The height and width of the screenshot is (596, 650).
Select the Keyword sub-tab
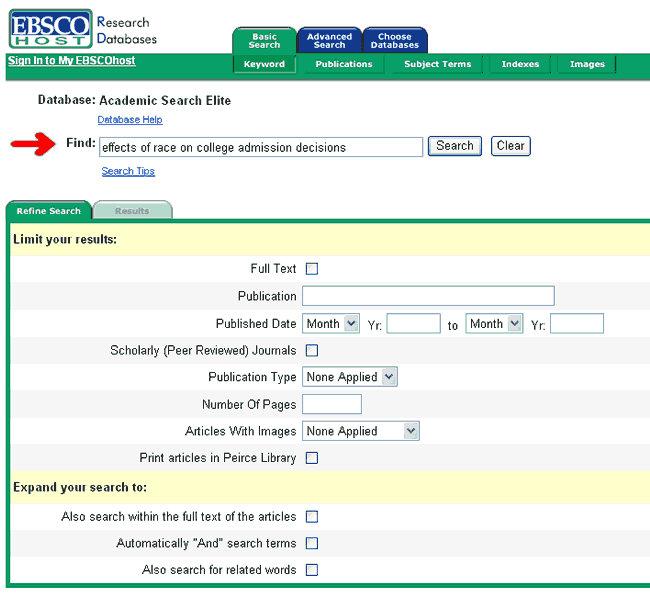click(x=264, y=64)
